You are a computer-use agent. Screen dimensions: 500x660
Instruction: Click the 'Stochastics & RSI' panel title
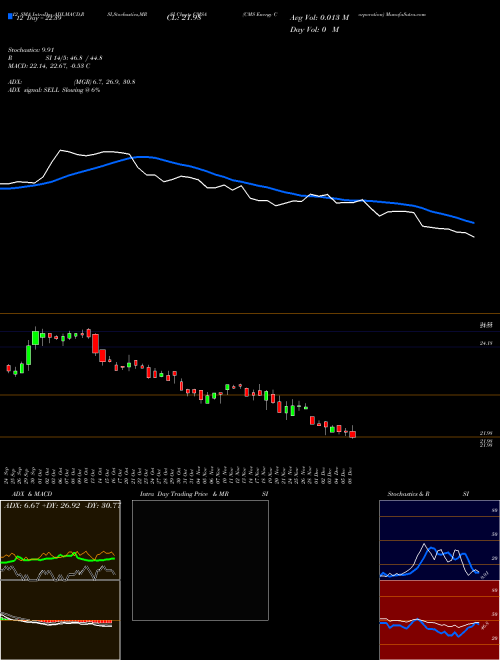pos(428,494)
